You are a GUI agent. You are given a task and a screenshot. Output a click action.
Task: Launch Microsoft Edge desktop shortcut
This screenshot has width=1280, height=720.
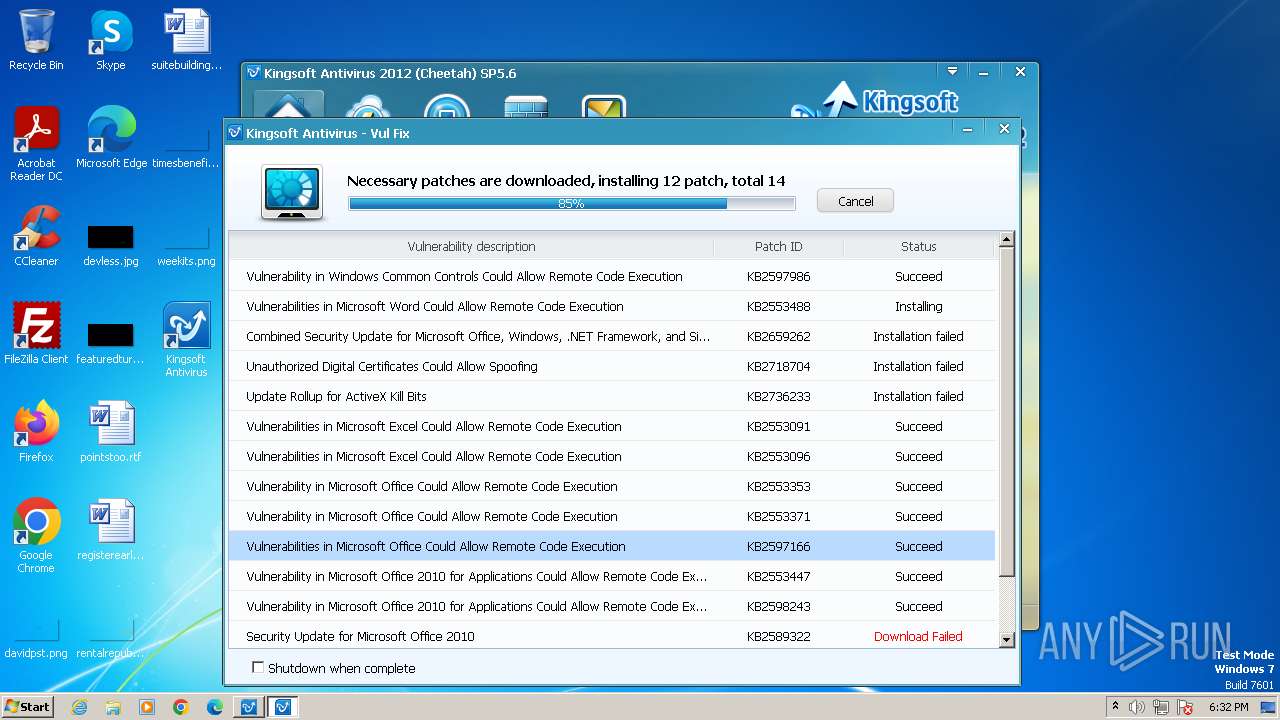[x=111, y=138]
